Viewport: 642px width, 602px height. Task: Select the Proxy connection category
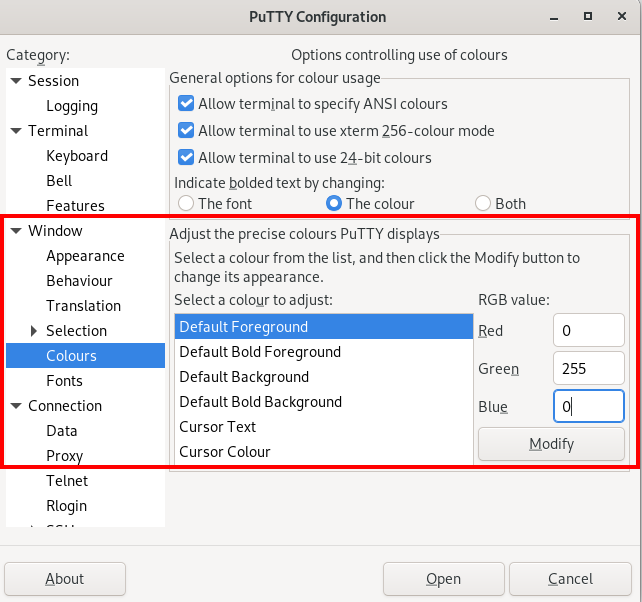coord(64,456)
